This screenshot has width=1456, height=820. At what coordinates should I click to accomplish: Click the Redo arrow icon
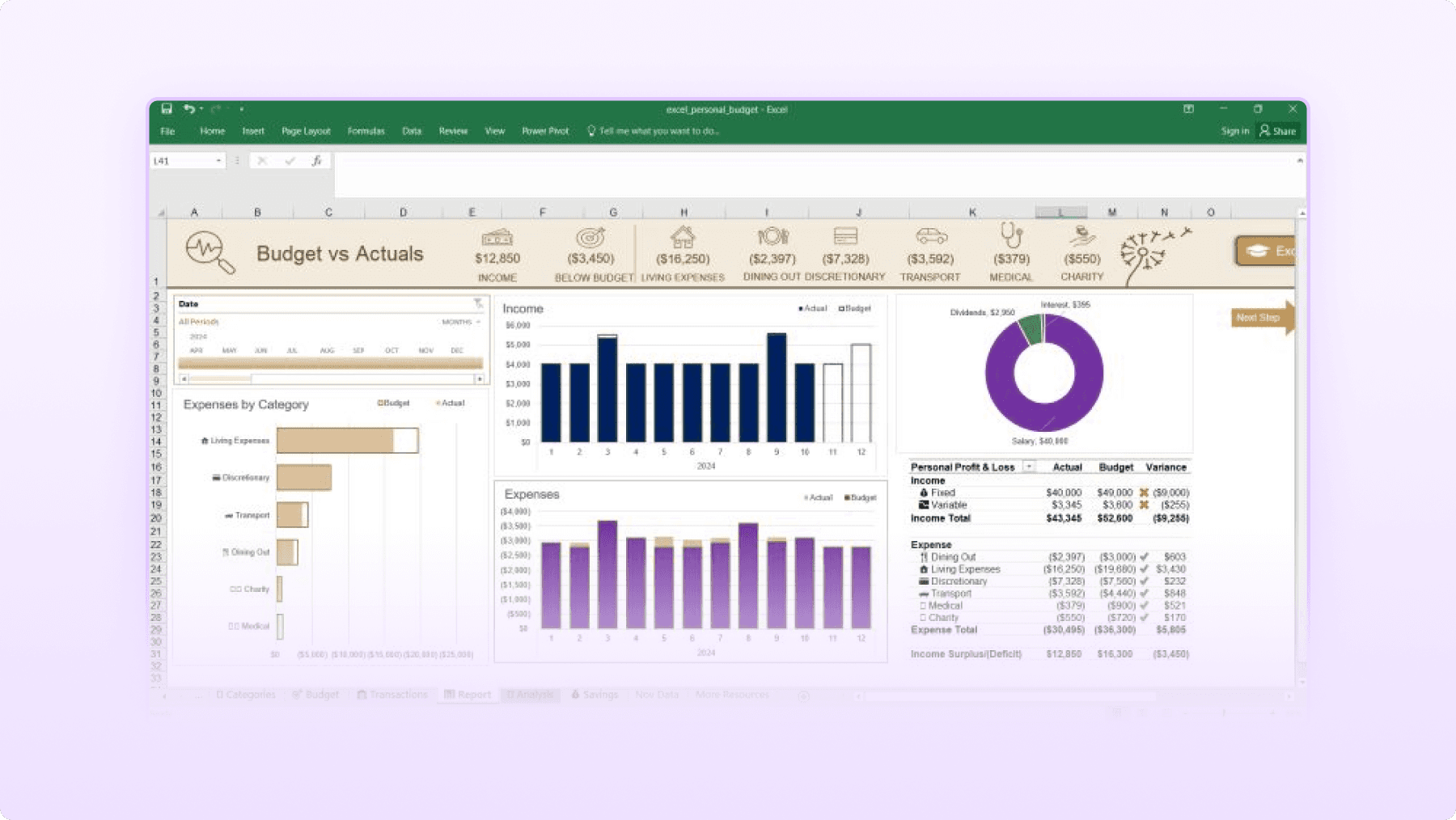(216, 108)
